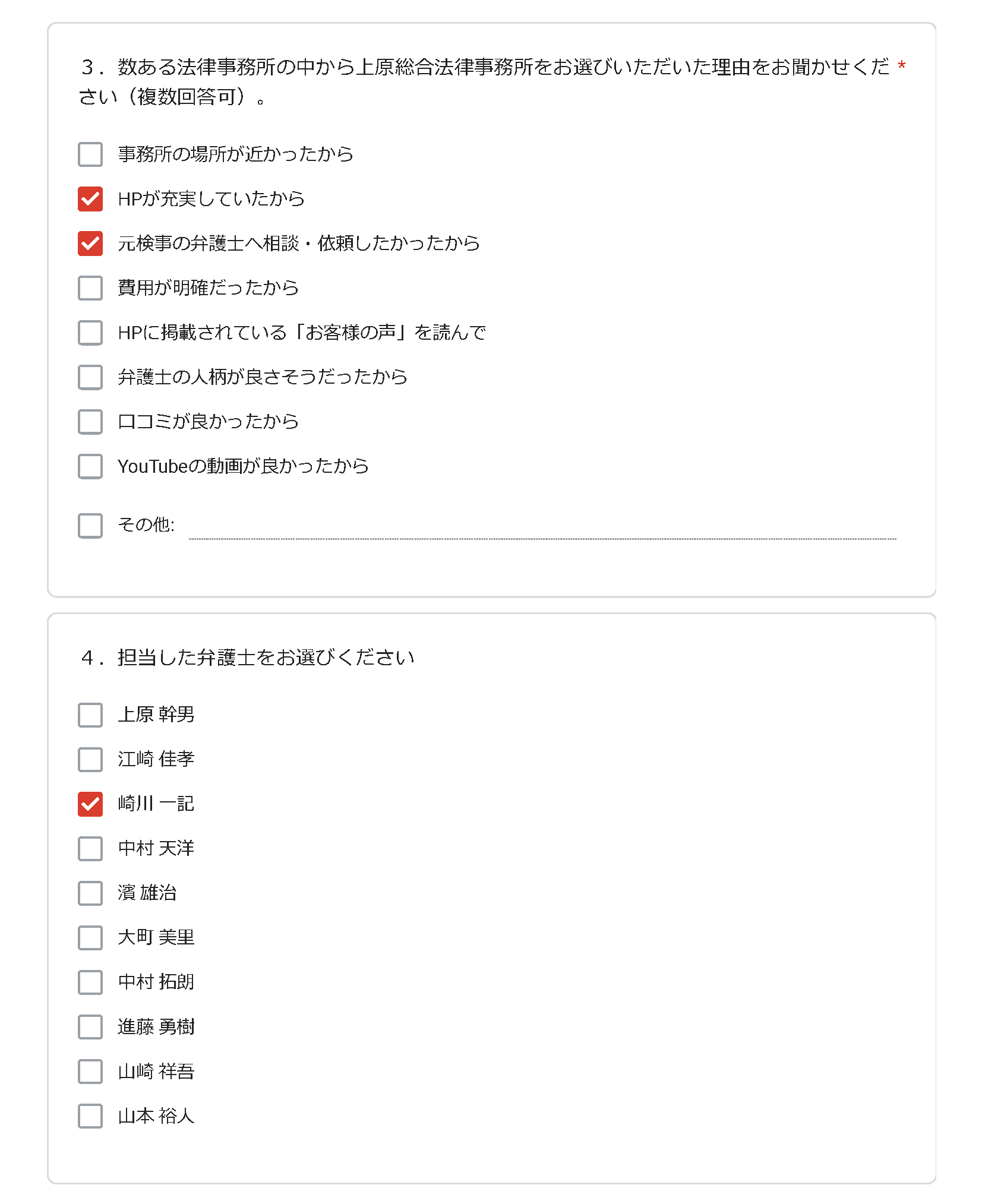982x1204 pixels.
Task: Uncheck 元検事の弁護士へ相談・依頼したかったから checkbox
Action: point(90,244)
